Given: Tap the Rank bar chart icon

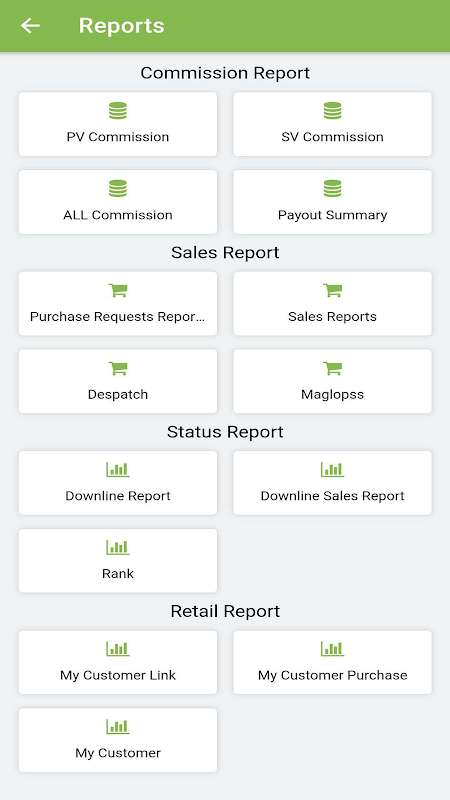Looking at the screenshot, I should point(118,547).
